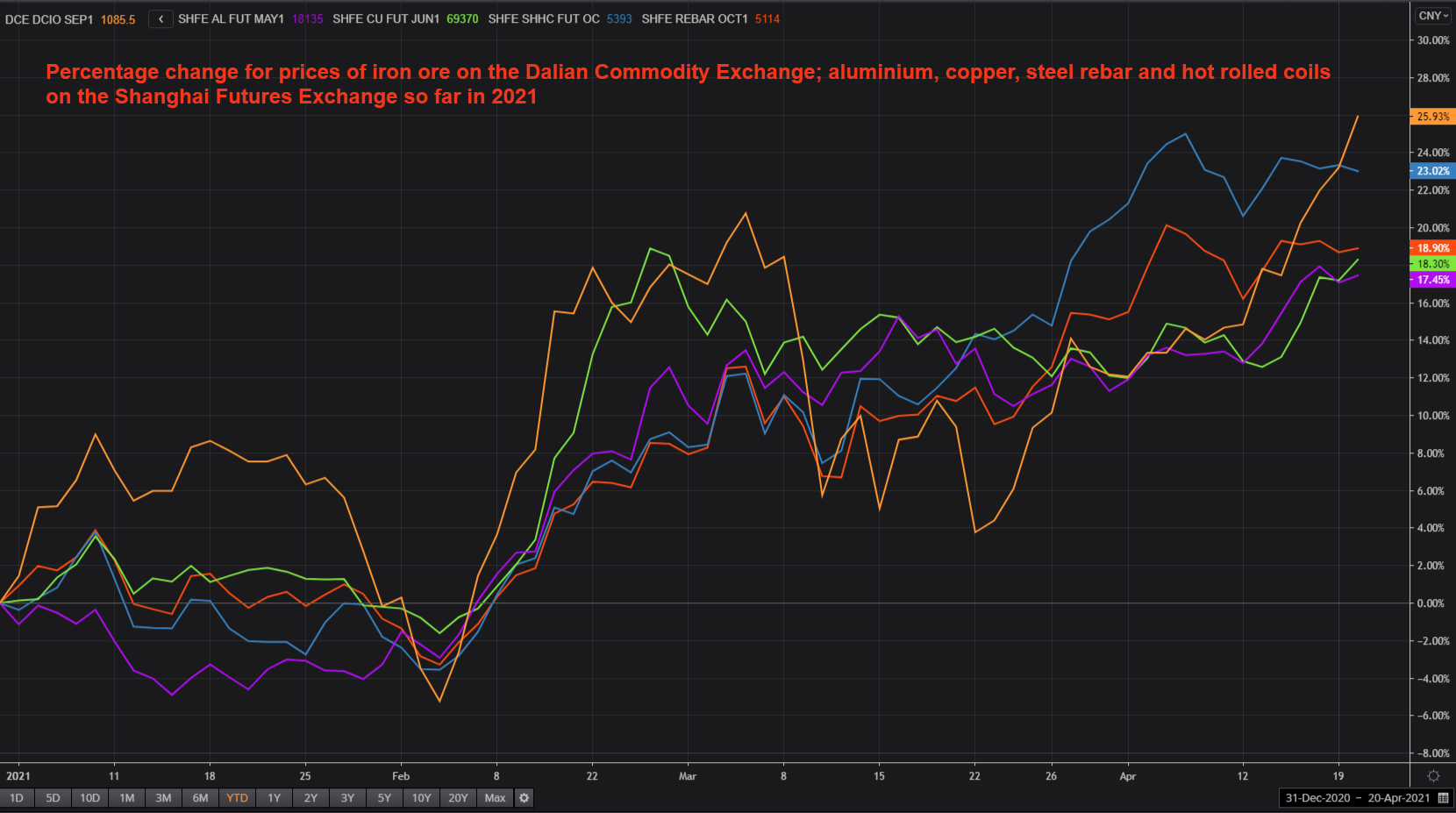Click the legend collapse arrow button
Viewport: 1456px width, 813px height.
click(x=161, y=18)
